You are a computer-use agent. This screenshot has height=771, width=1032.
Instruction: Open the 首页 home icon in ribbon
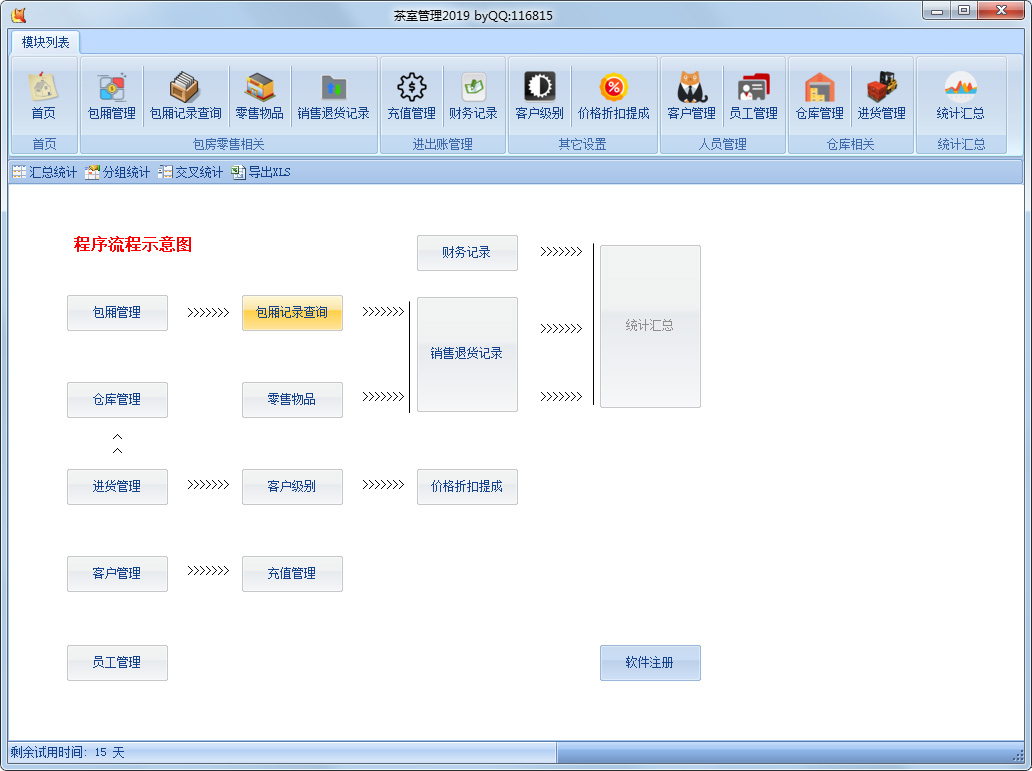(44, 96)
